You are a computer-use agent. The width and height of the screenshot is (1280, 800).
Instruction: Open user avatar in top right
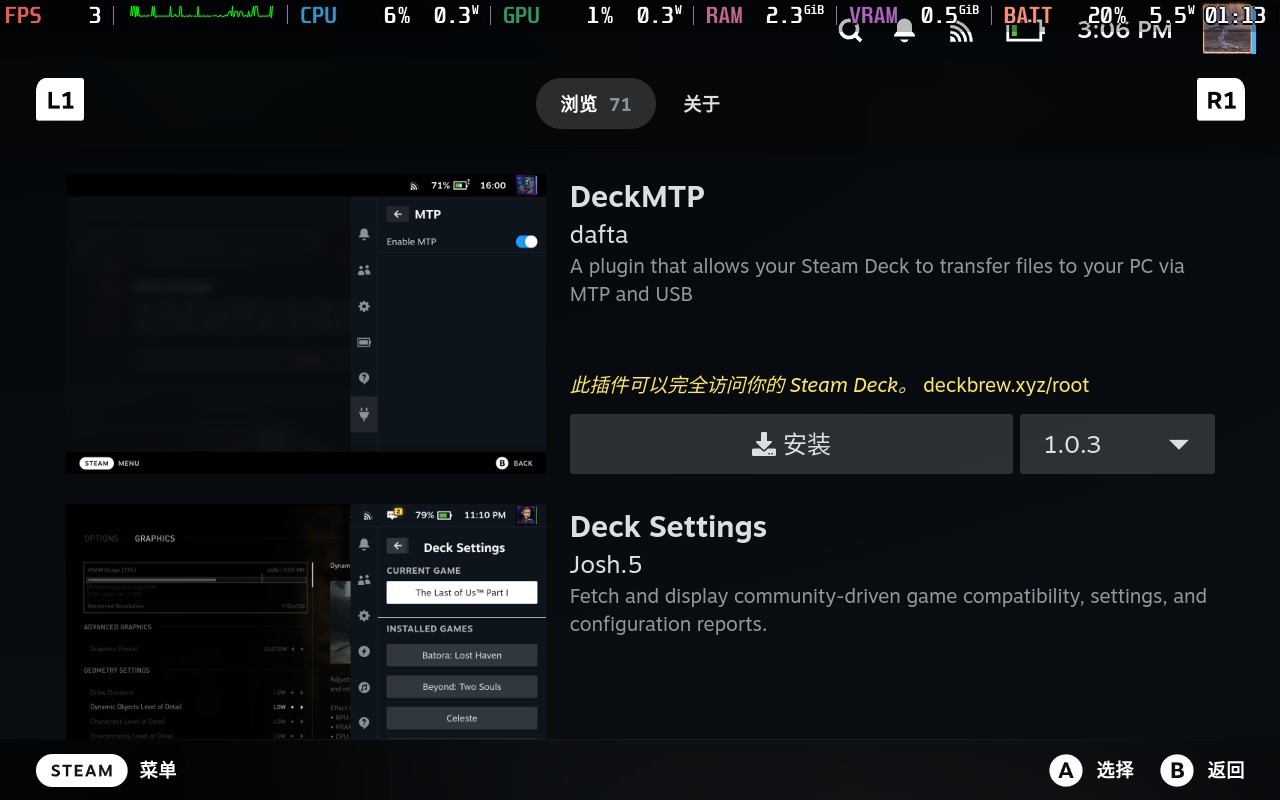coord(1228,29)
